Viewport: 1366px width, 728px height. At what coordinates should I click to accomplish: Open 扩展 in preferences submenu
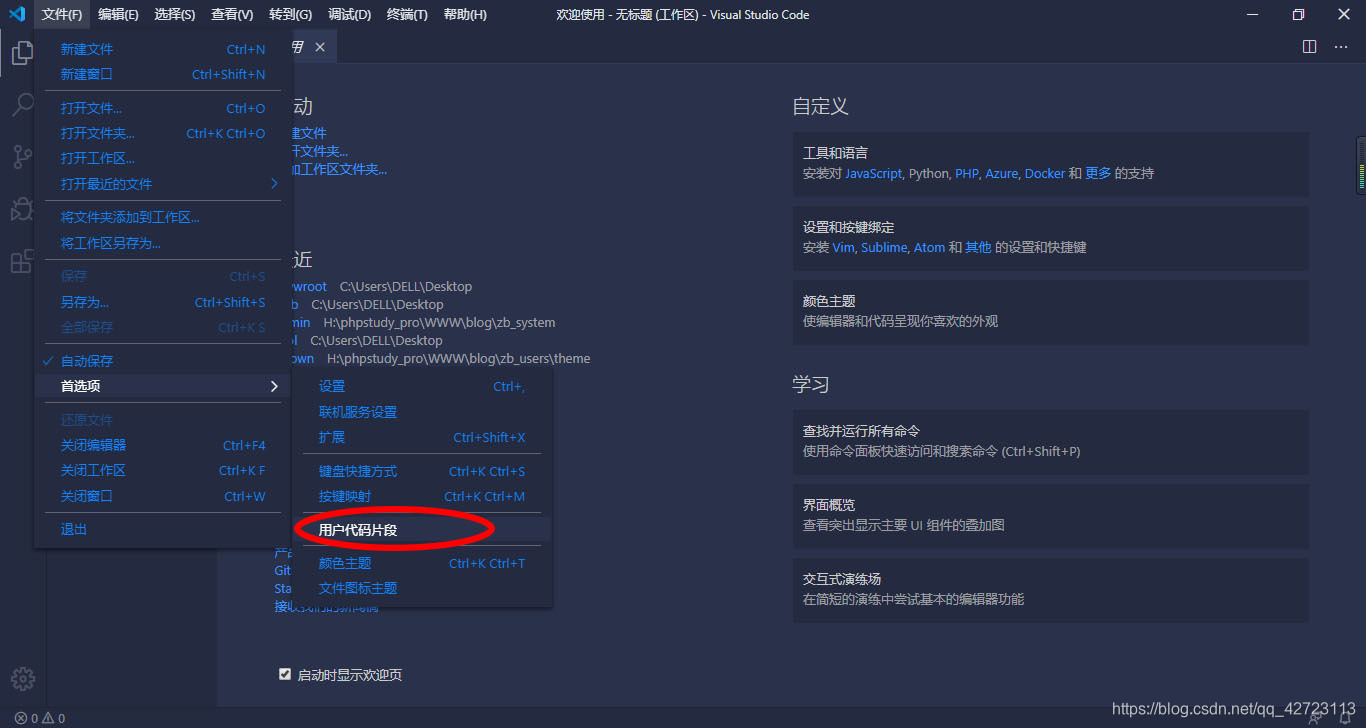click(x=422, y=437)
